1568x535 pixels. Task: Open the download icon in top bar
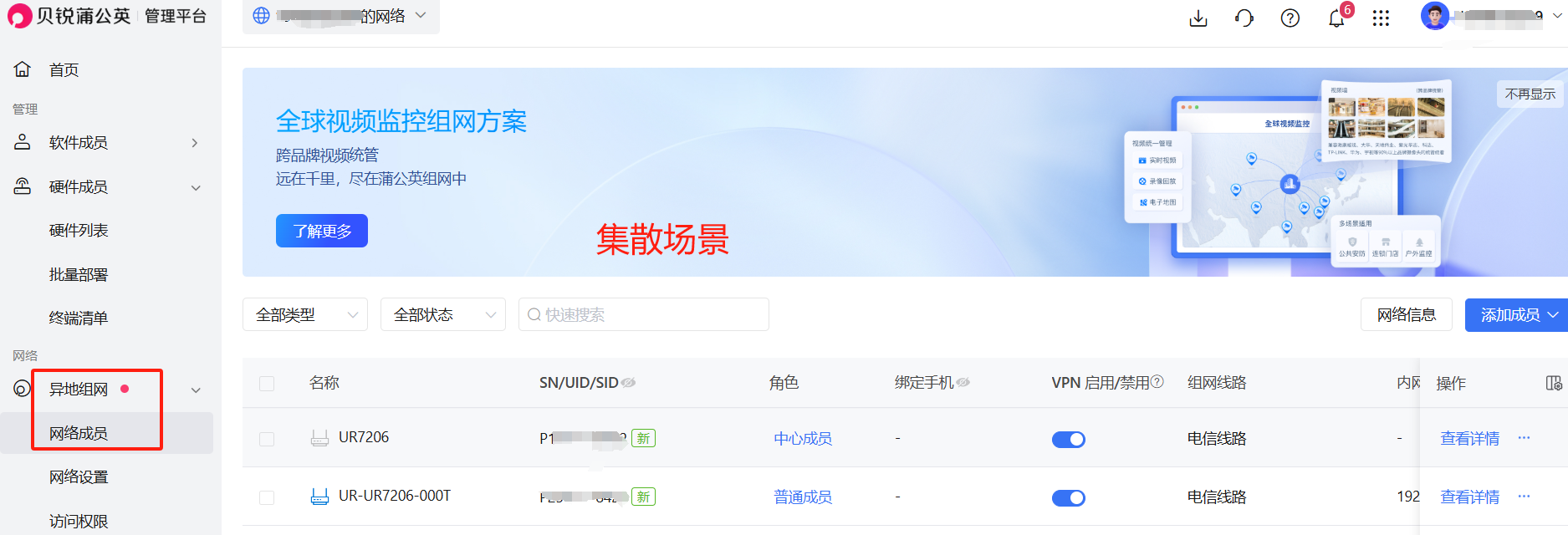pyautogui.click(x=1198, y=18)
